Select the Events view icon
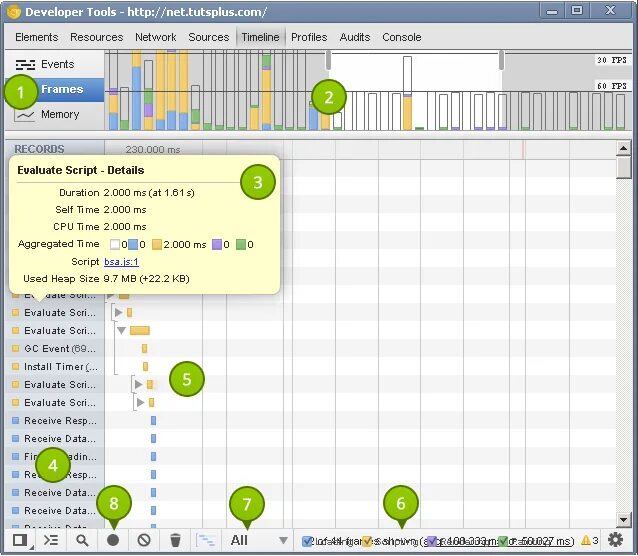 [25, 64]
